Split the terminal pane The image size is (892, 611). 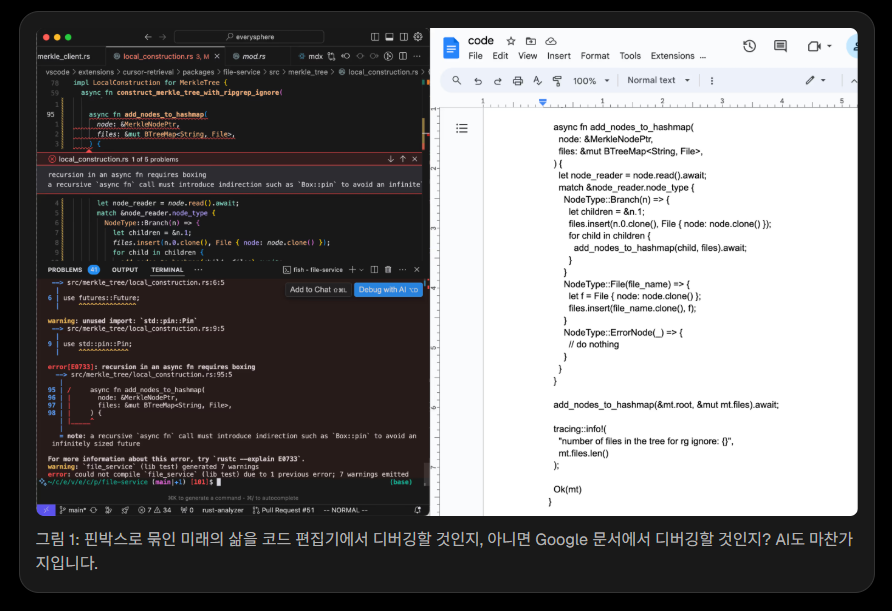(374, 270)
